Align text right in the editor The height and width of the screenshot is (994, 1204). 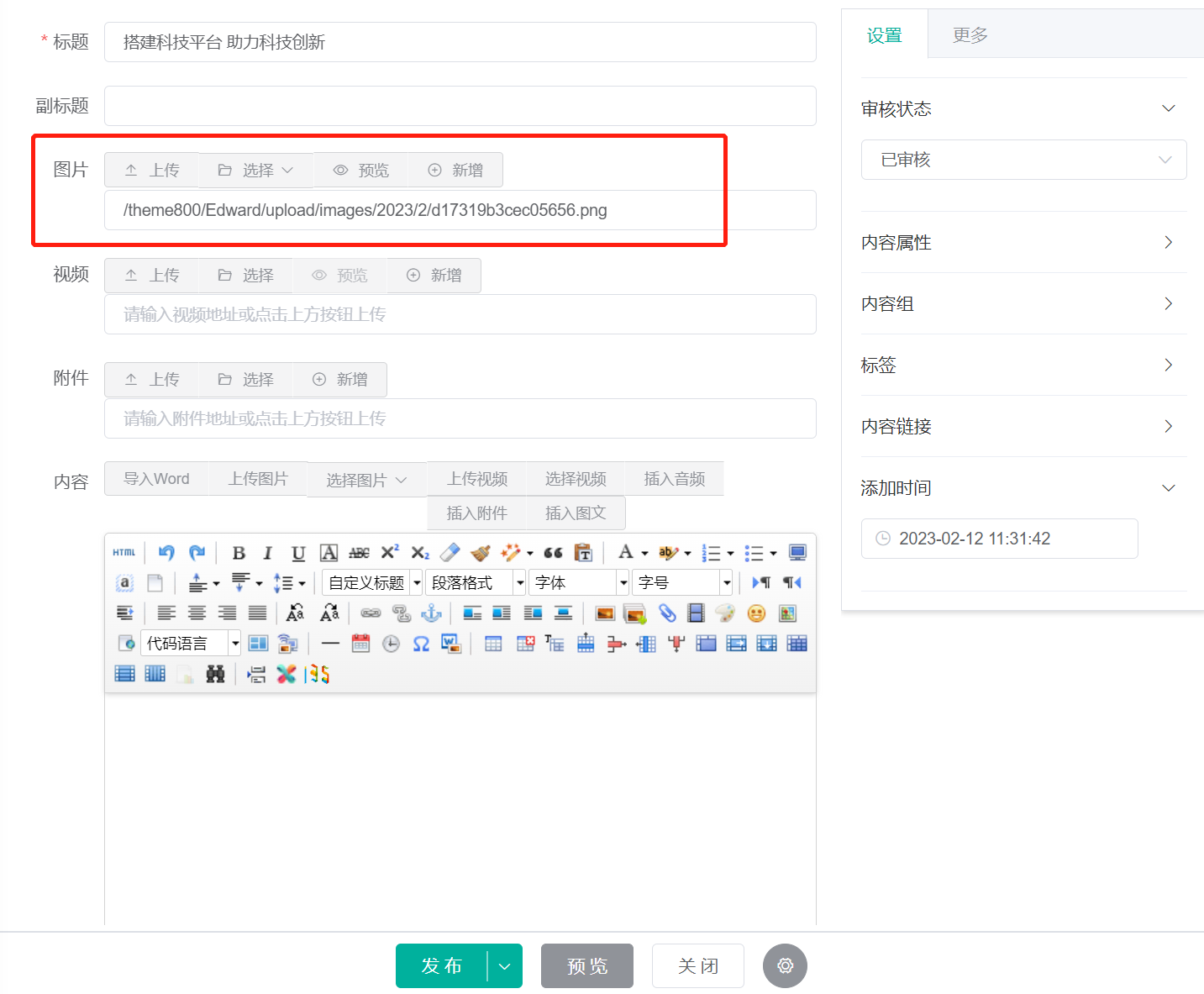(227, 613)
